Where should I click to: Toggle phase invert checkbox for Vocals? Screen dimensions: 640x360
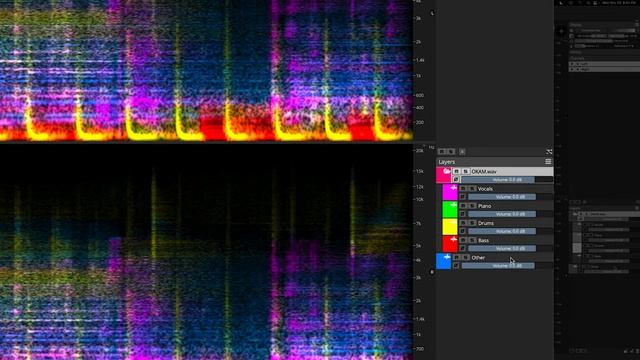click(462, 197)
